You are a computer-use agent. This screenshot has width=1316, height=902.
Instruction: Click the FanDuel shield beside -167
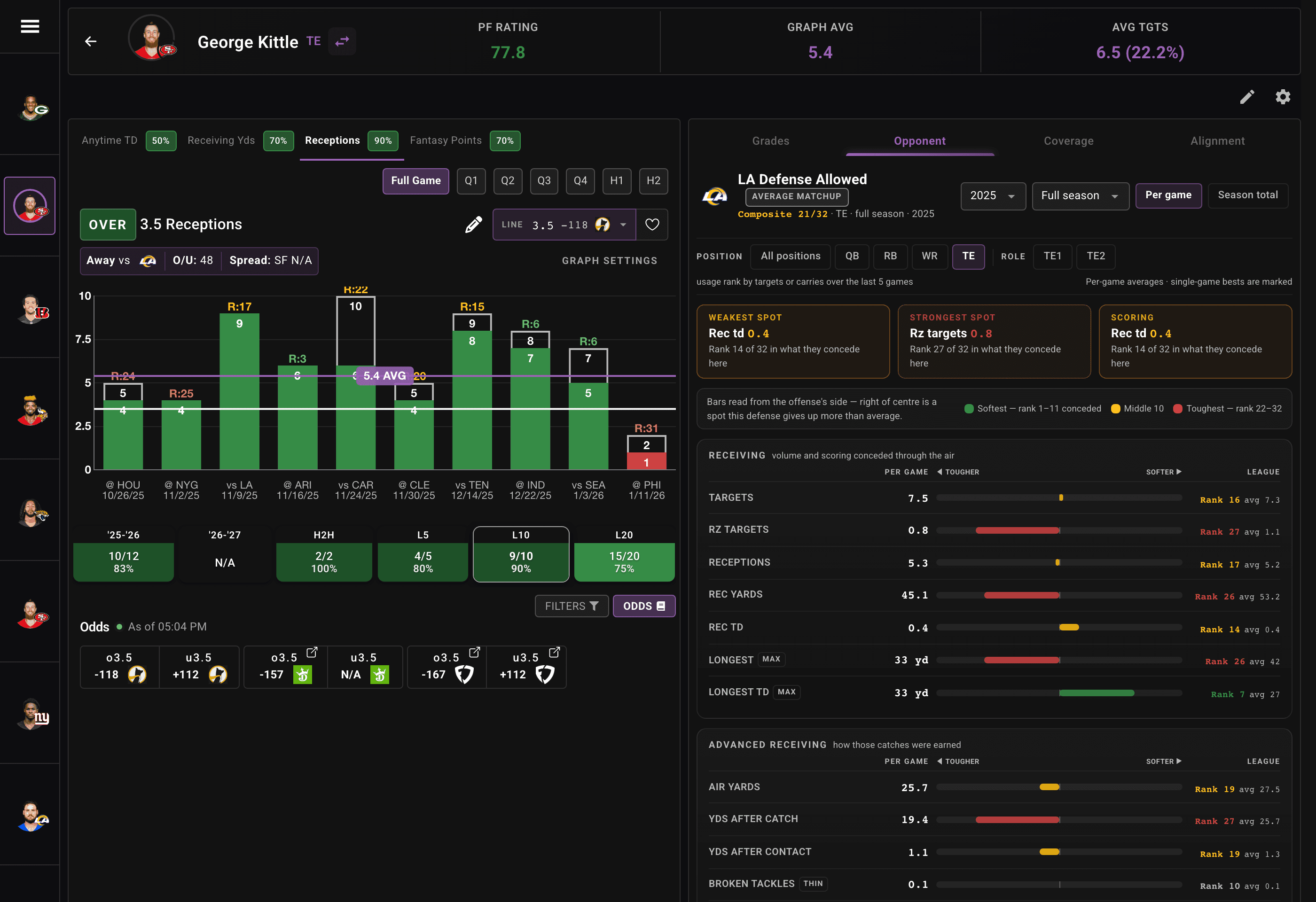pos(464,675)
